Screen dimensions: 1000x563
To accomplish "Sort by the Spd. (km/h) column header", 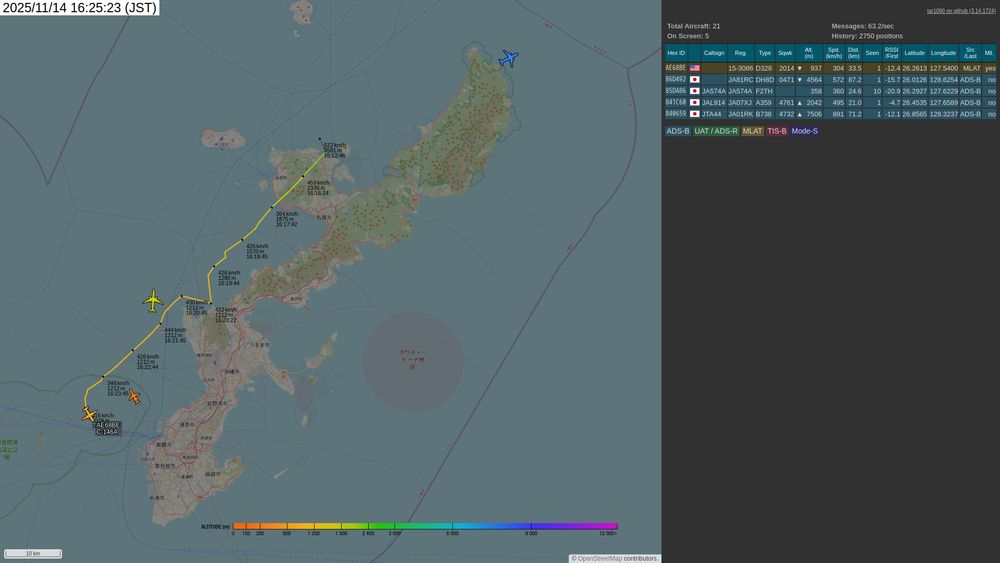I will point(834,53).
